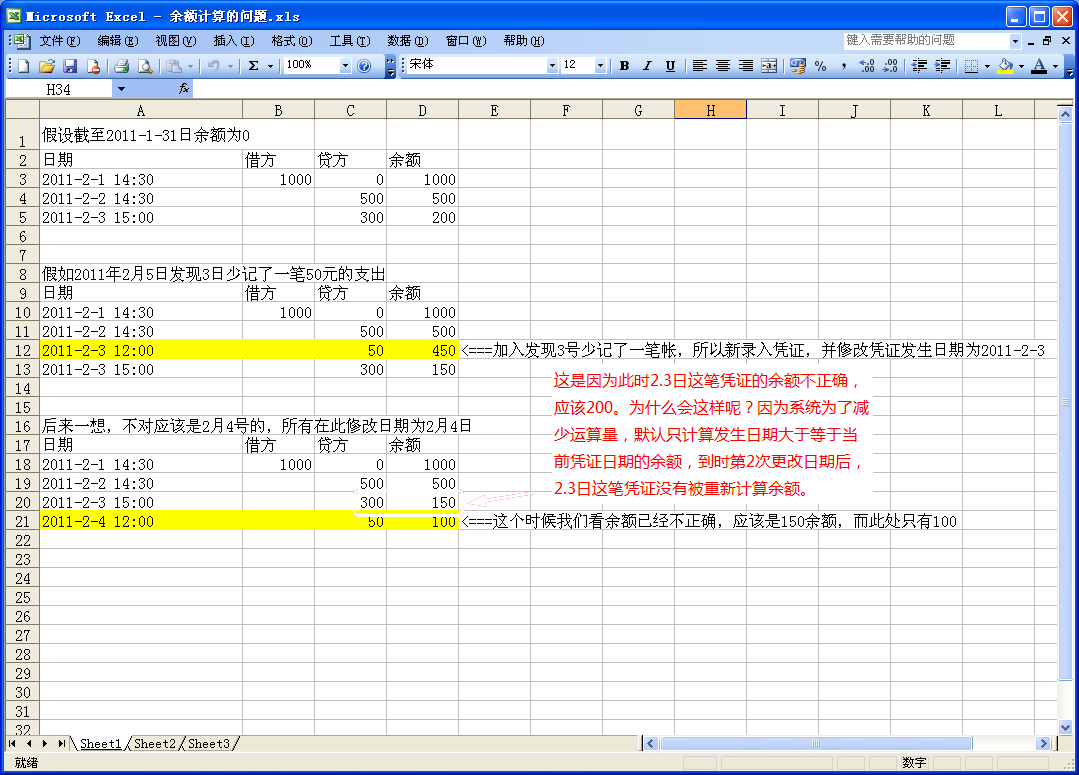Click the yellow Fill Color swatch
The width and height of the screenshot is (1079, 775).
1005,66
